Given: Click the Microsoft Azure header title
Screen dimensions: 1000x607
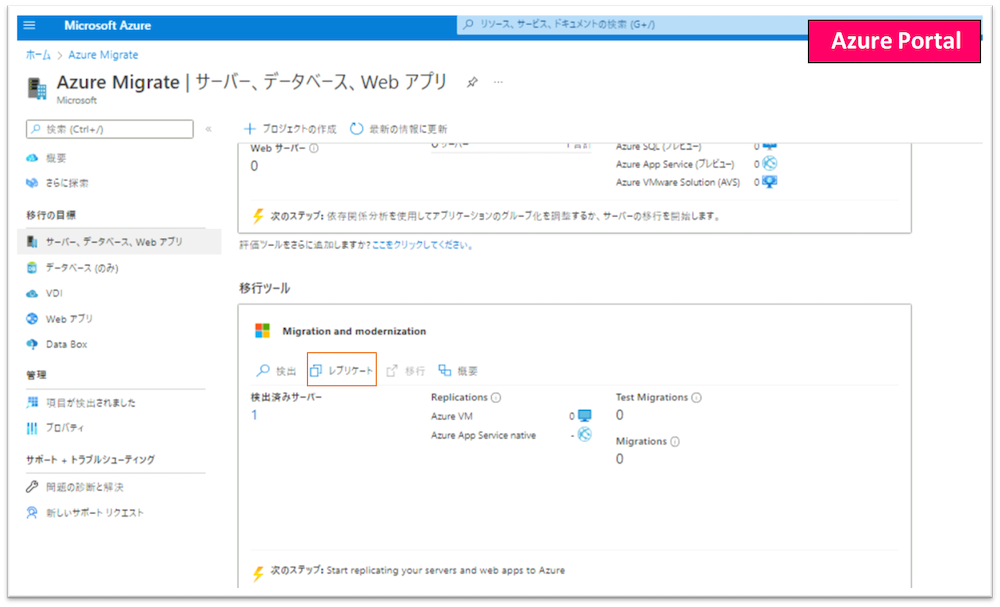Looking at the screenshot, I should pos(107,26).
